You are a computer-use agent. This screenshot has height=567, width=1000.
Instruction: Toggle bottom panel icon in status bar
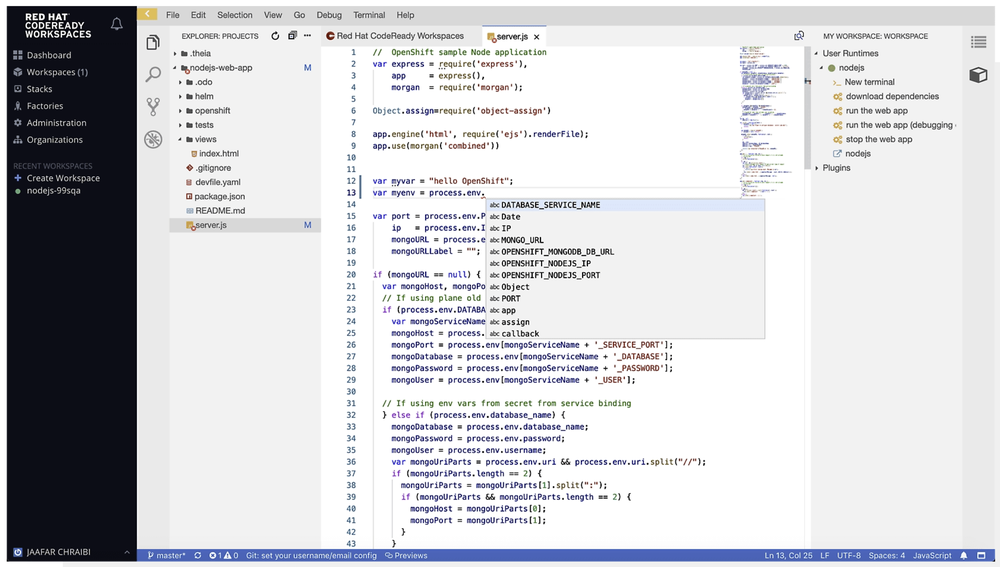tap(982, 556)
